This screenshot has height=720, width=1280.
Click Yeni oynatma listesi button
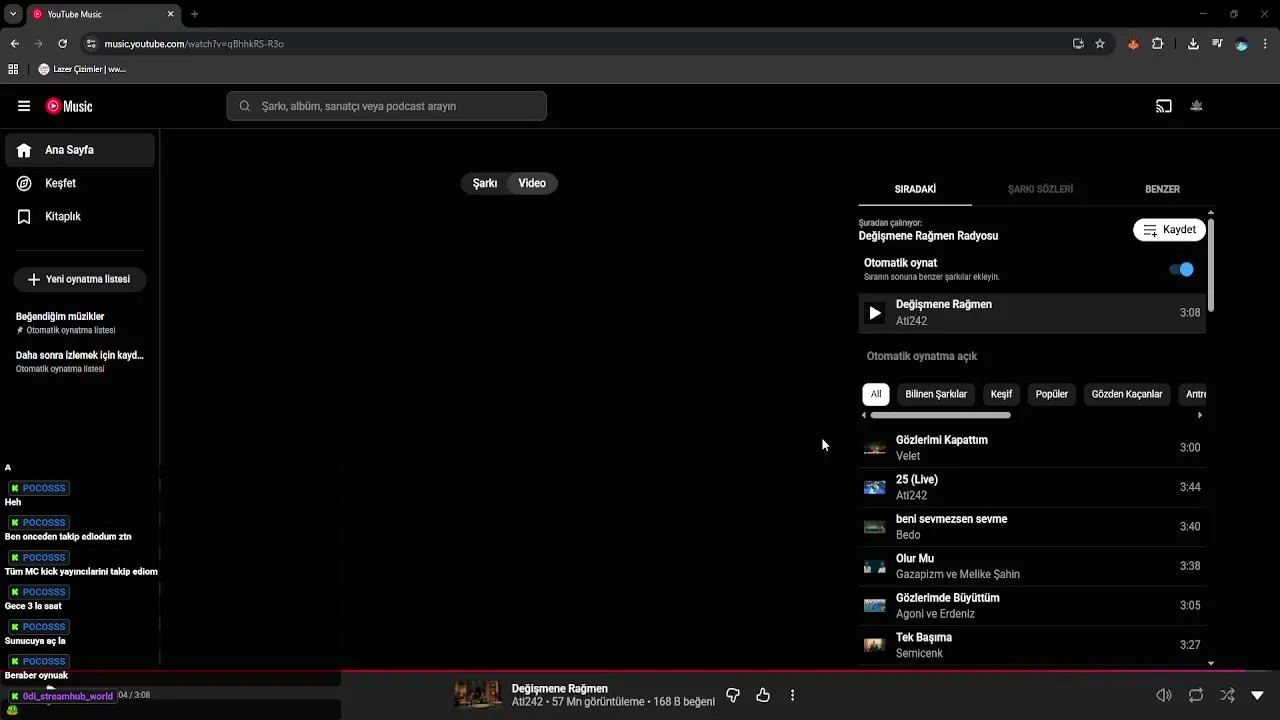80,279
